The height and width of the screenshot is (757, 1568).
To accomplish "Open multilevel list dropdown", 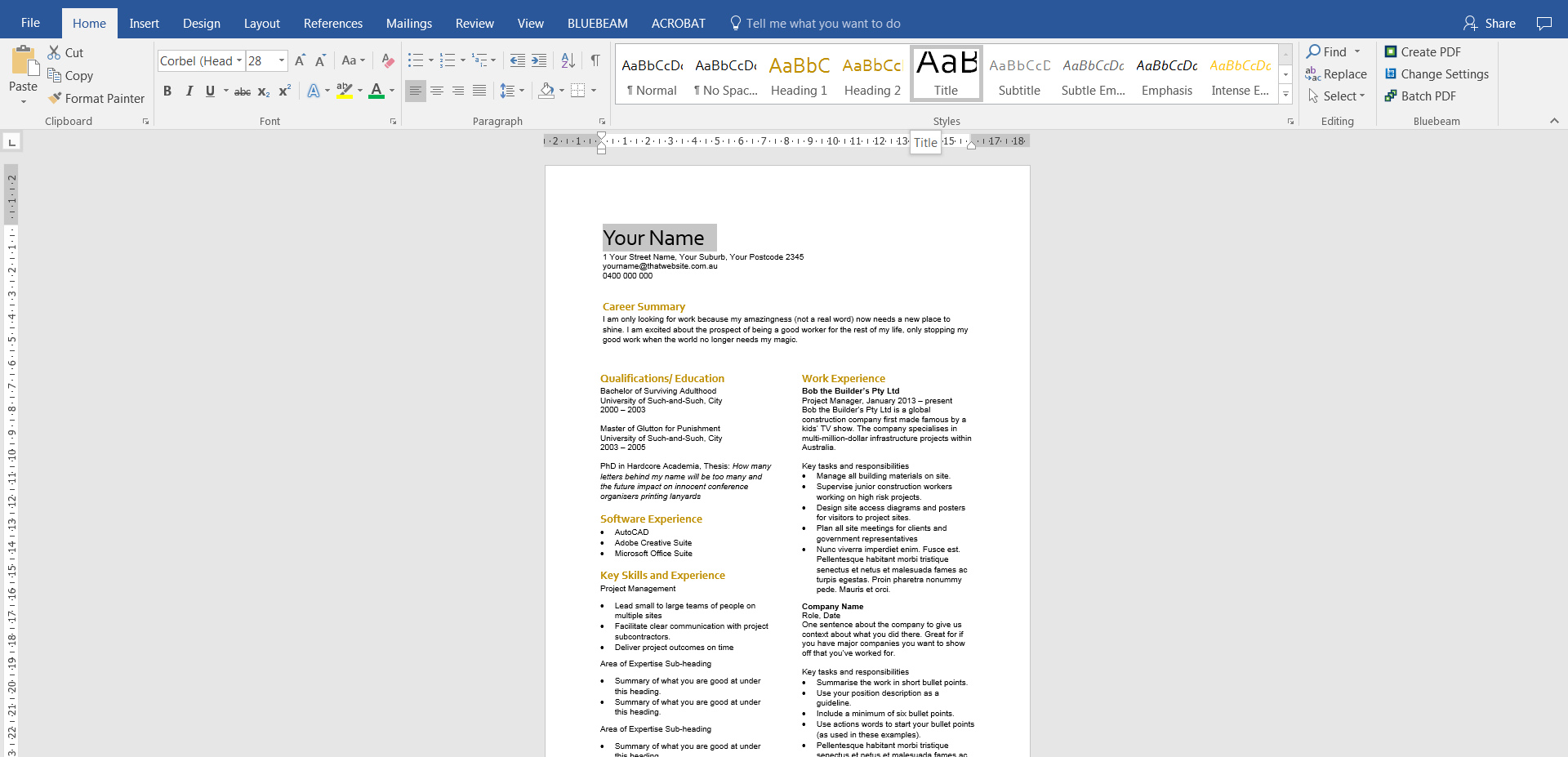I will pos(484,60).
